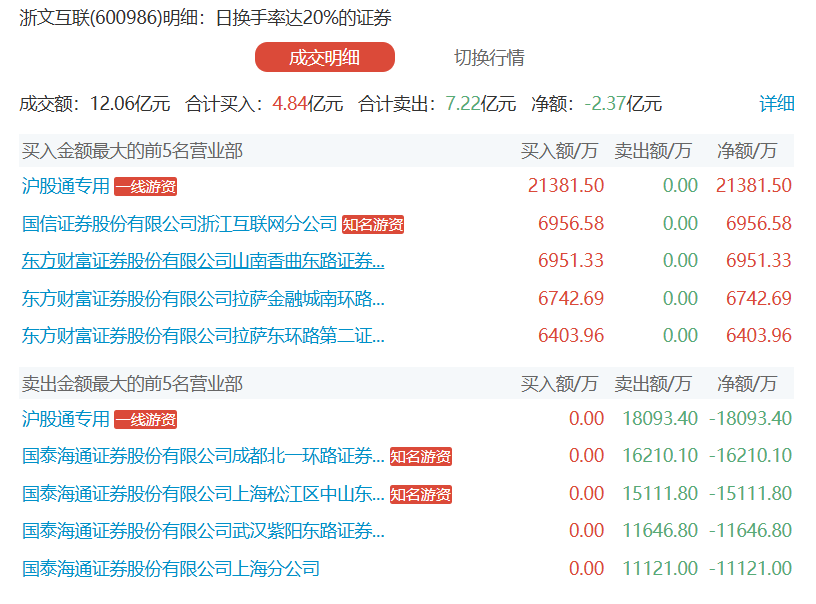Image resolution: width=816 pixels, height=604 pixels.
Task: Click the buy amount 6956.58 cell
Action: coord(571,224)
